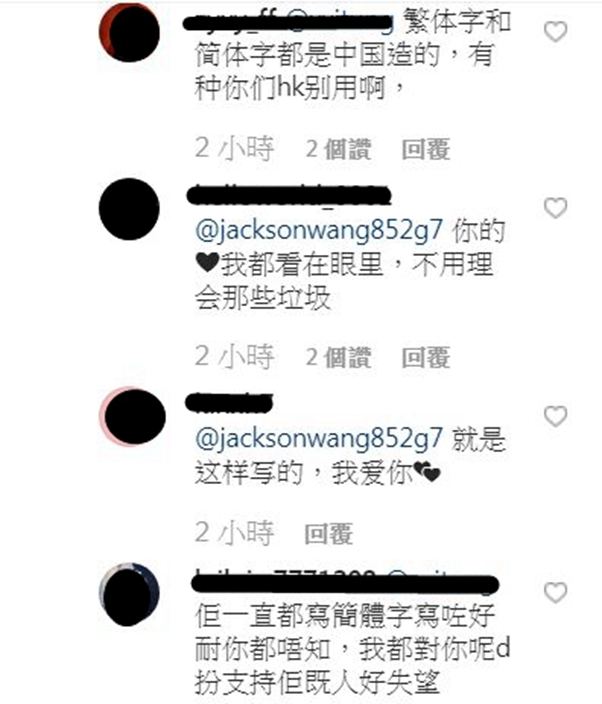
Task: Like the comment about 繁体字和简体字
Action: pyautogui.click(x=555, y=32)
